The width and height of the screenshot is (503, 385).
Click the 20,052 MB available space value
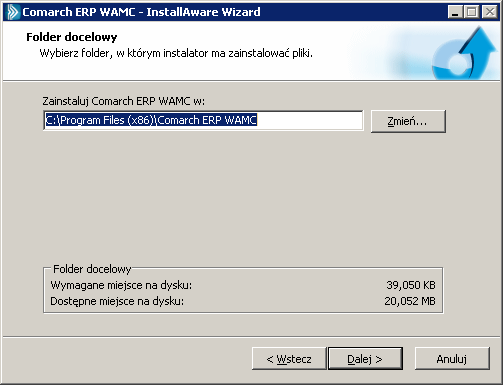[410, 301]
